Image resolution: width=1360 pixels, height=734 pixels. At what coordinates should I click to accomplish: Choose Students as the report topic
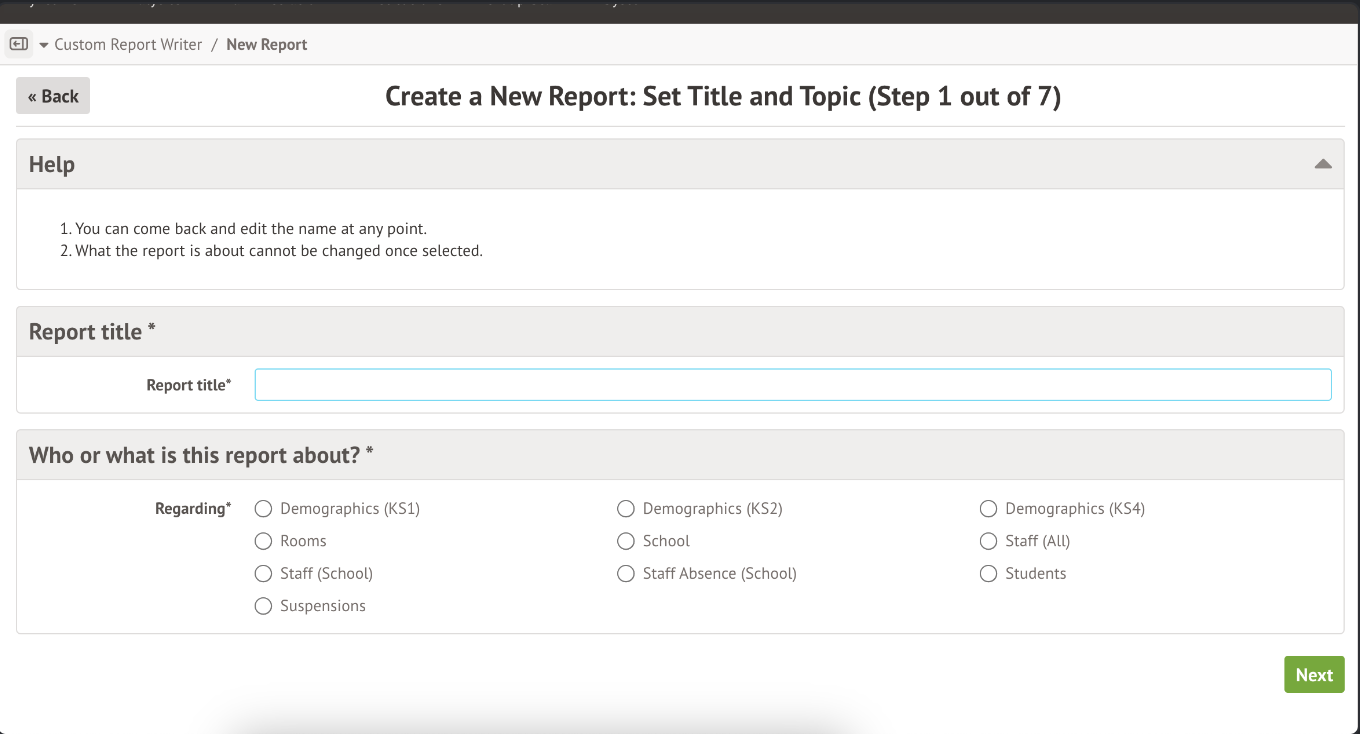point(988,574)
